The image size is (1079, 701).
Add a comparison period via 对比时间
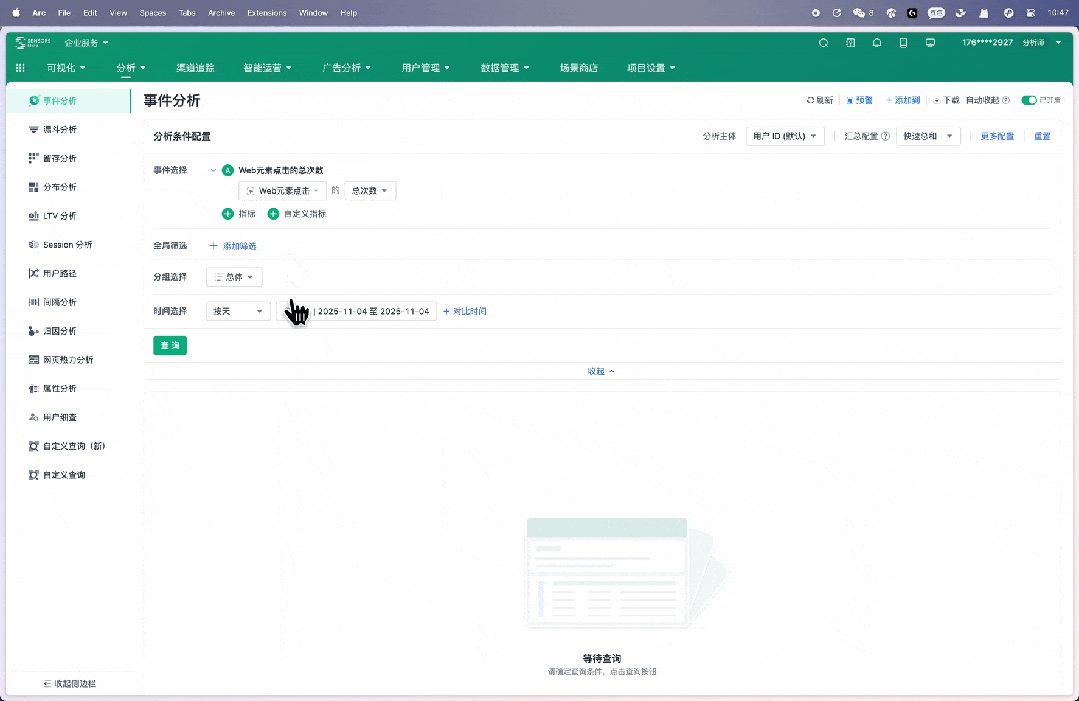click(464, 311)
